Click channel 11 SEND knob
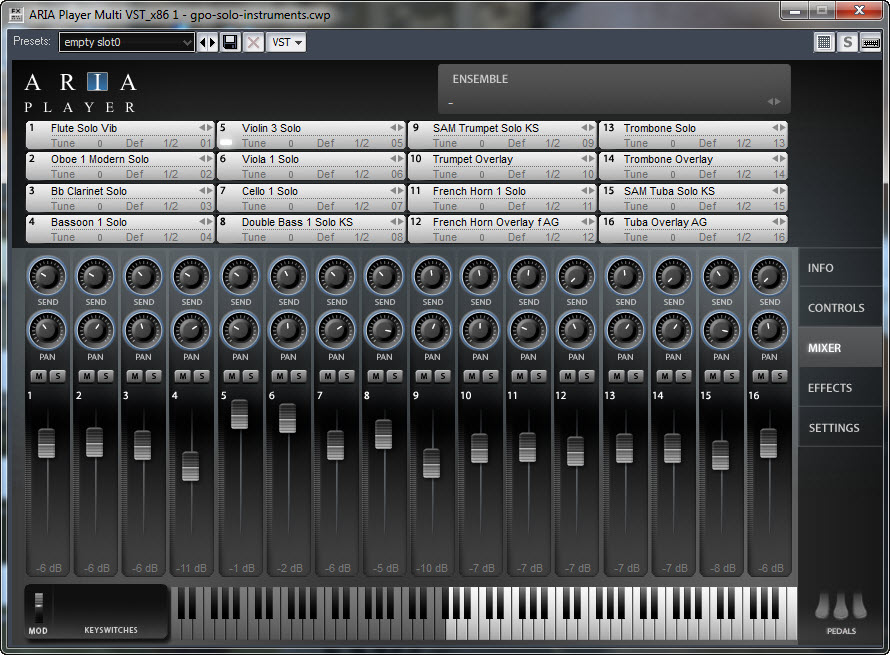Viewport: 890px width, 655px height. click(528, 276)
